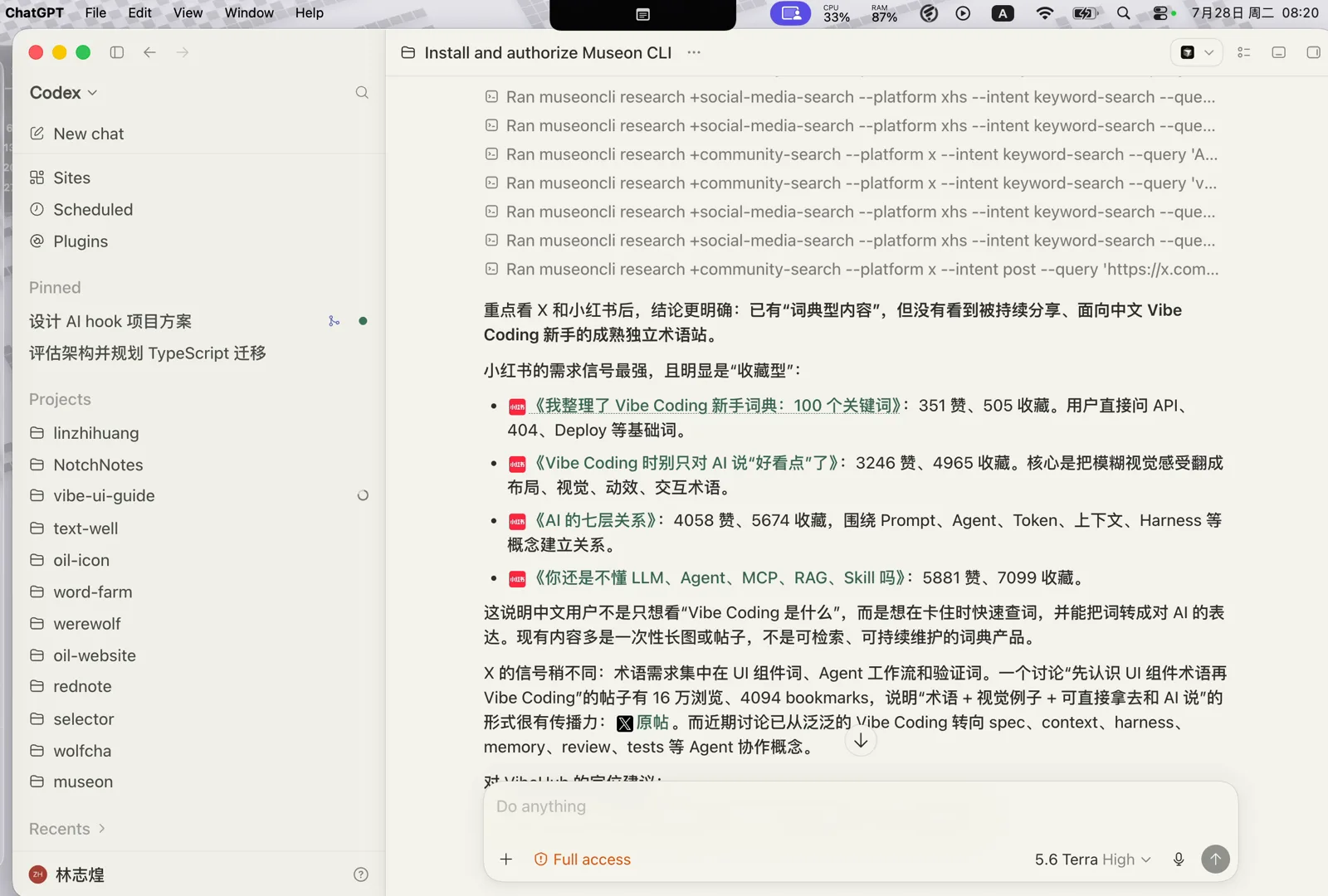Click the battery status icon
The height and width of the screenshot is (896, 1328).
(1085, 13)
